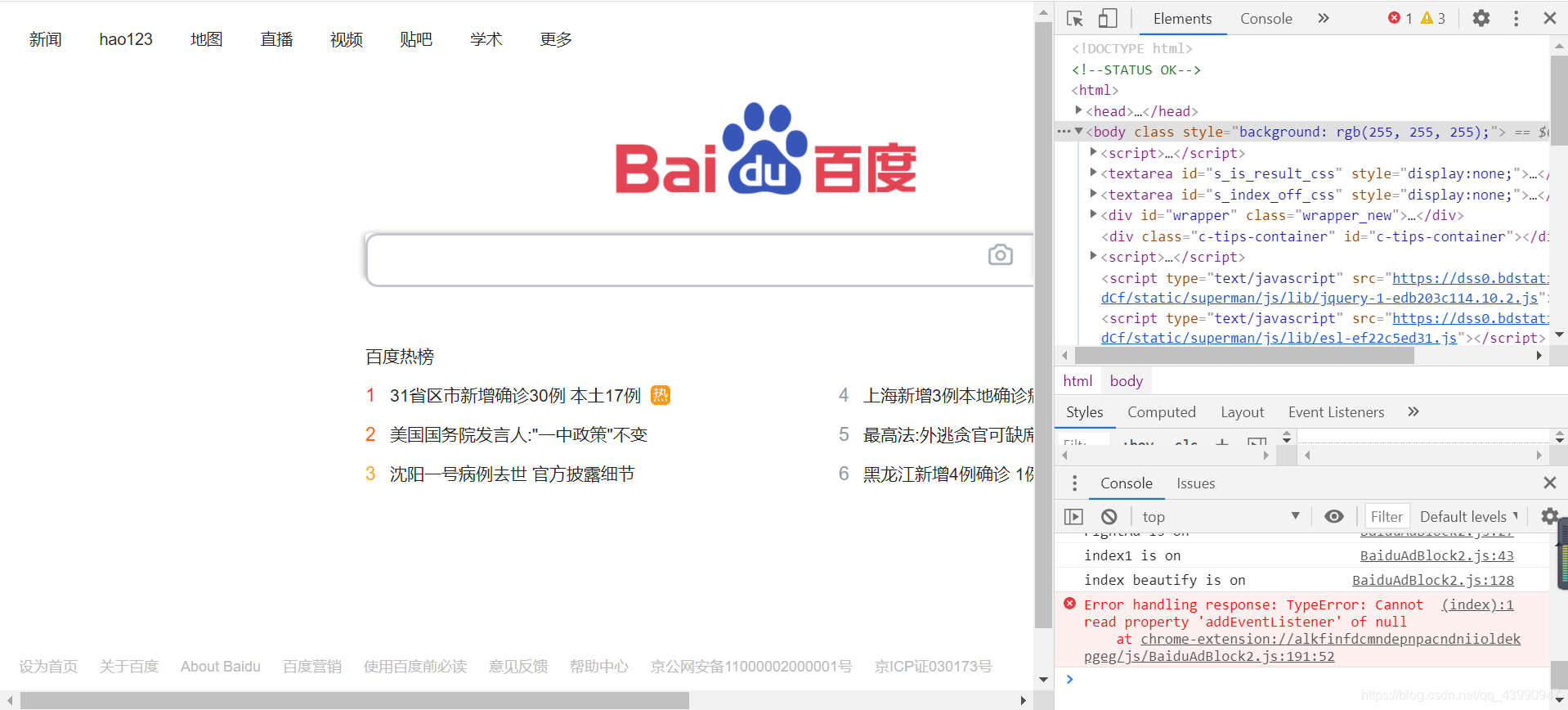Select body in the breadcrumb bar

[x=1126, y=381]
